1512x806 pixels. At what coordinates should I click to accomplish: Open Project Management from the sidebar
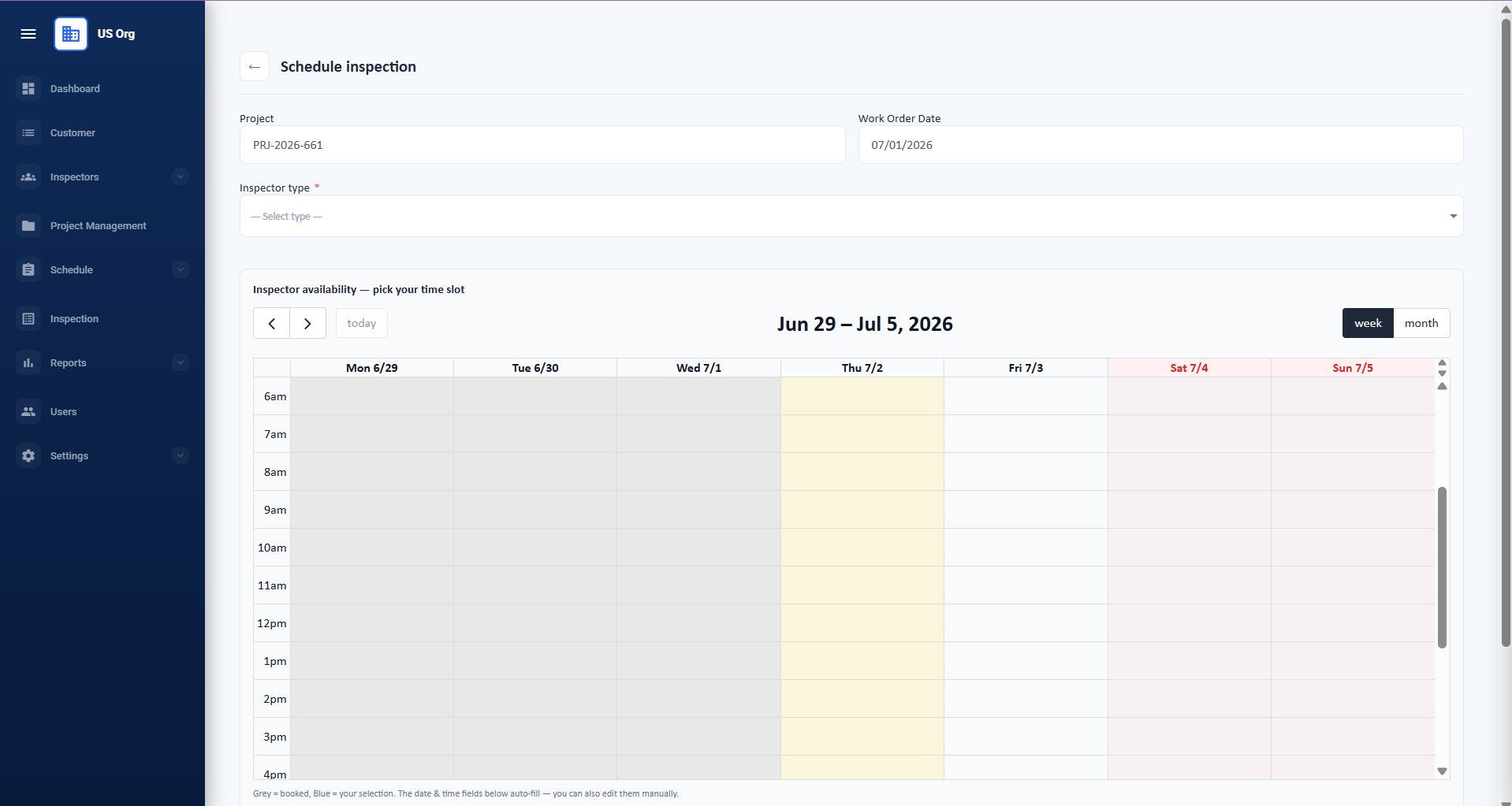coord(99,225)
